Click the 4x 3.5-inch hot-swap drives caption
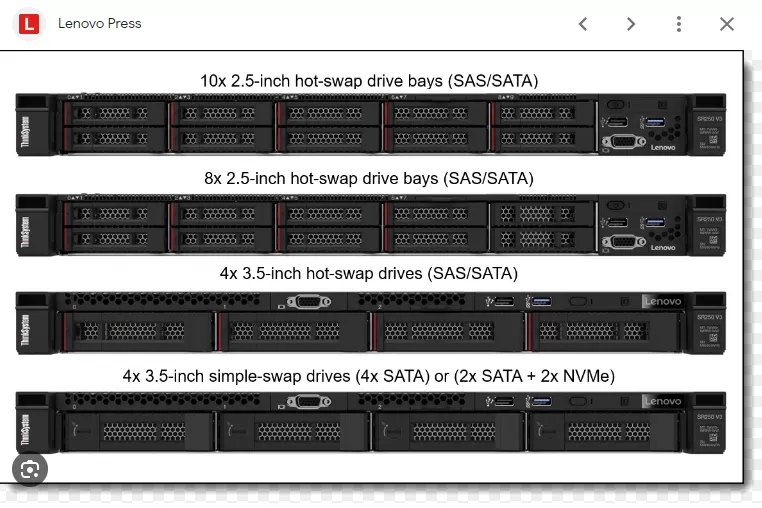 tap(369, 273)
